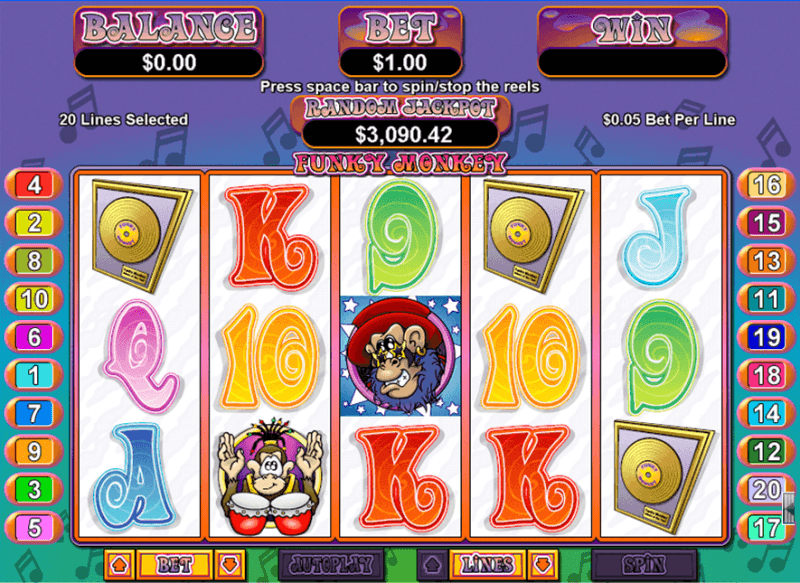Screen dimensions: 800x583
Task: Click gold record on first reel
Action: [x=141, y=236]
